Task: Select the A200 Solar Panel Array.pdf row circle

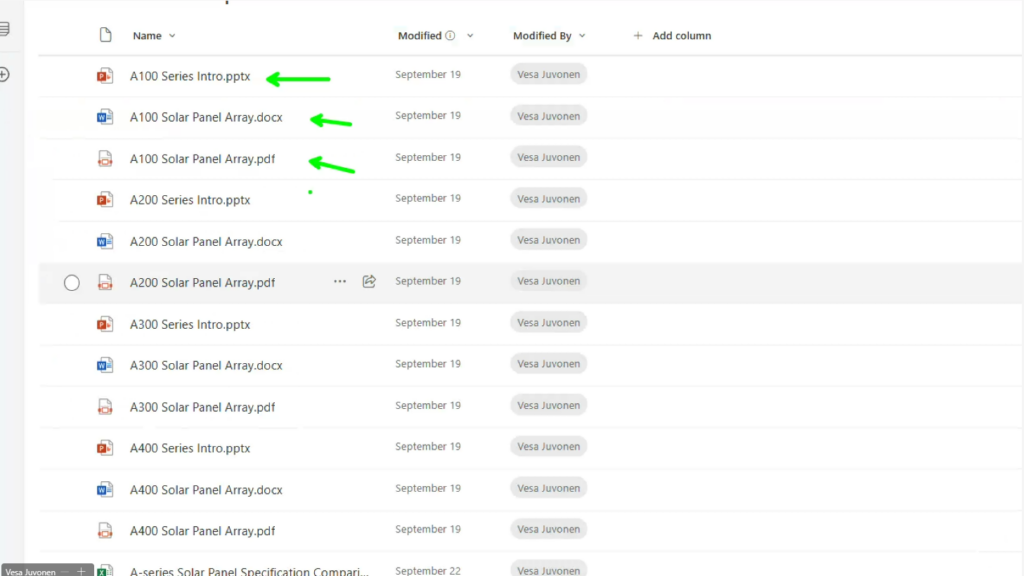Action: pos(72,283)
